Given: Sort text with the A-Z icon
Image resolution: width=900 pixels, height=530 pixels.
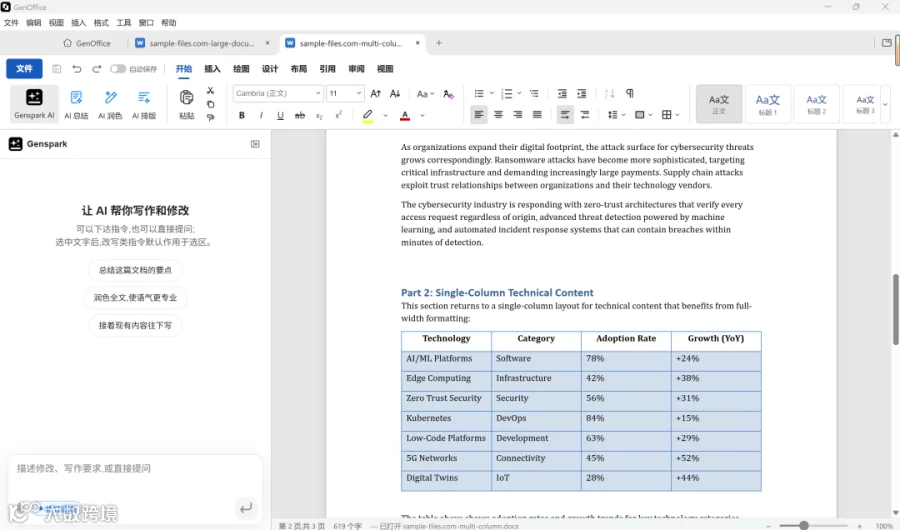Looking at the screenshot, I should (x=610, y=94).
